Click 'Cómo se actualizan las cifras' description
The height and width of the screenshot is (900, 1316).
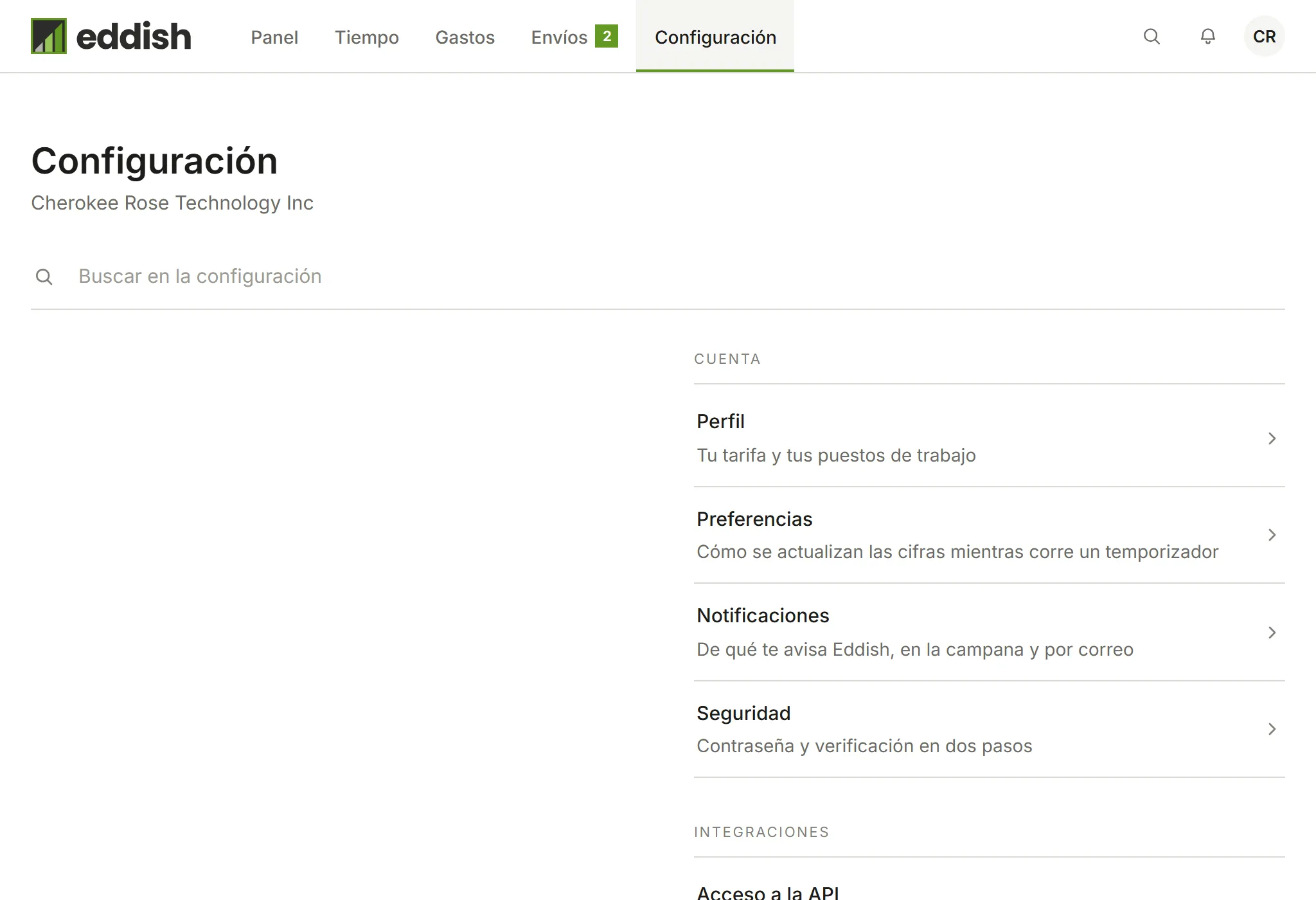point(957,552)
